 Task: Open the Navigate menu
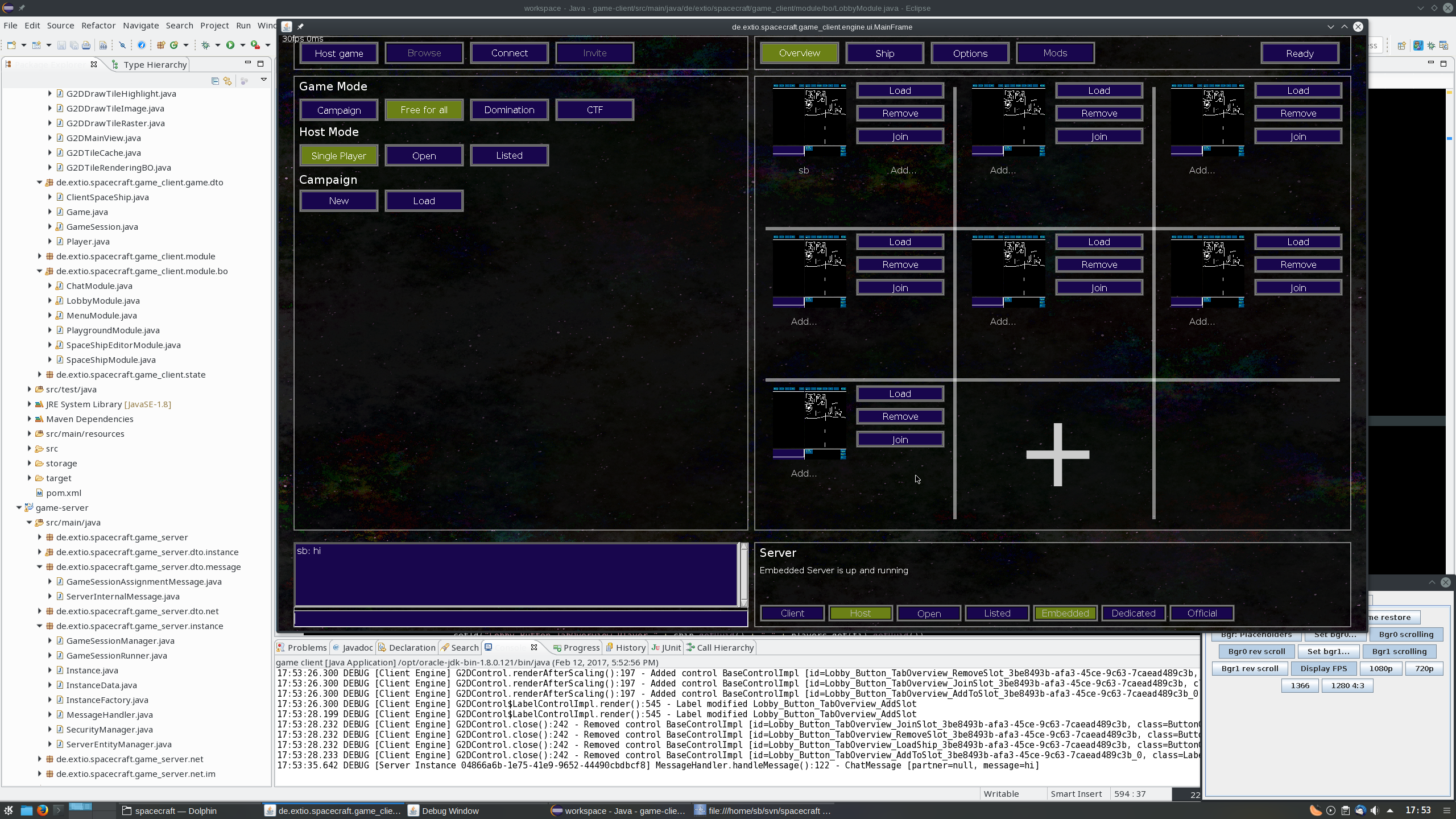coord(140,25)
